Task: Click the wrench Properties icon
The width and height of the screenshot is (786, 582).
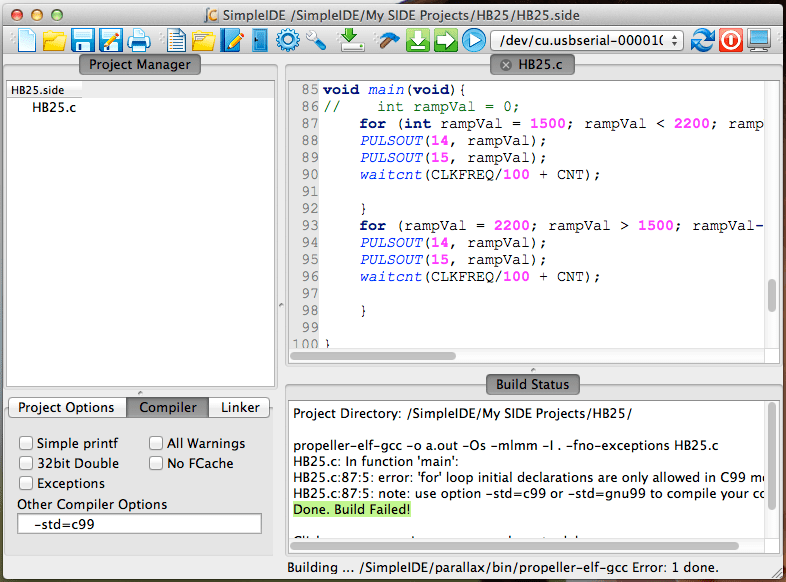Action: click(316, 40)
